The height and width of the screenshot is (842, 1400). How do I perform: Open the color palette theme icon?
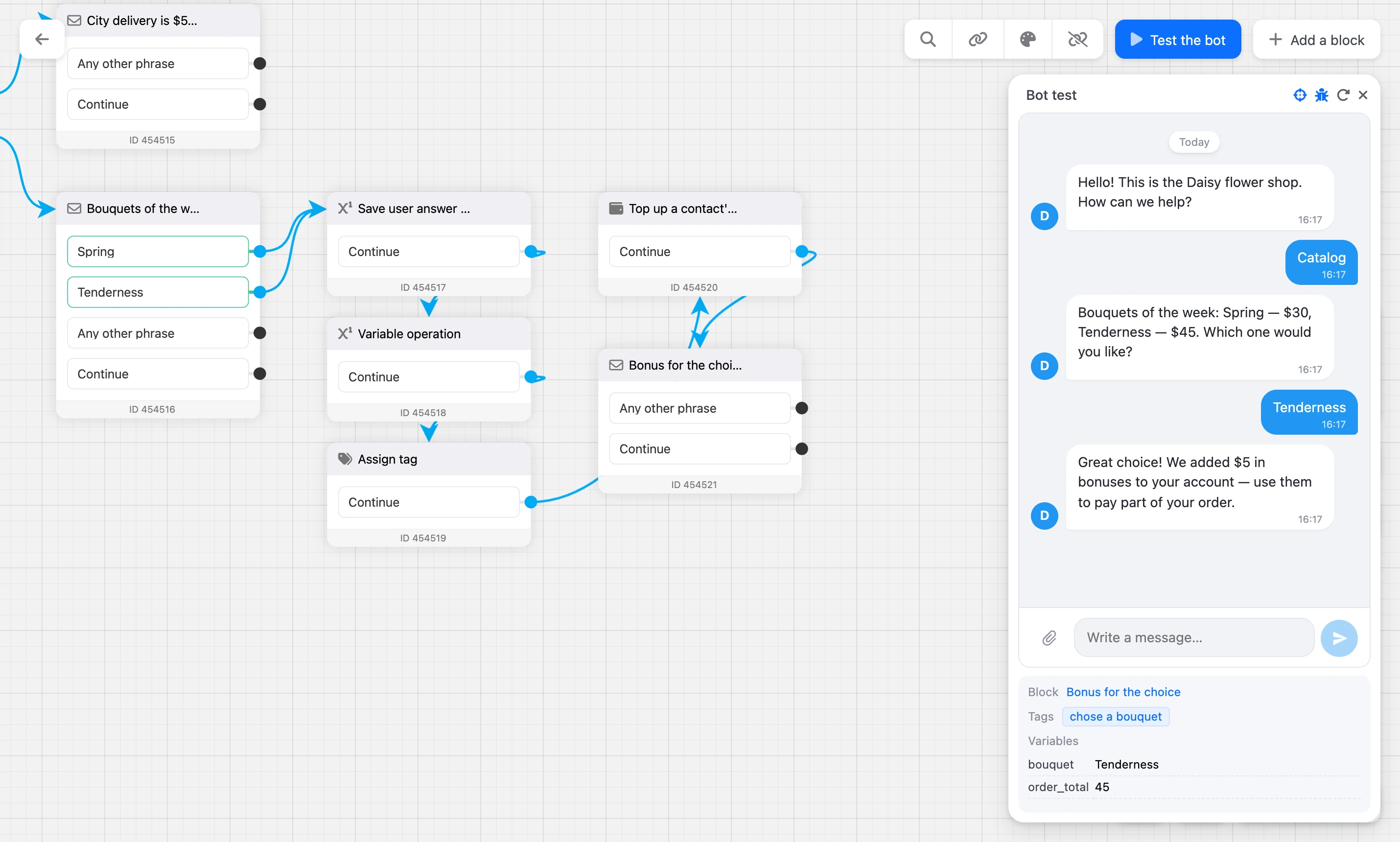coord(1028,39)
